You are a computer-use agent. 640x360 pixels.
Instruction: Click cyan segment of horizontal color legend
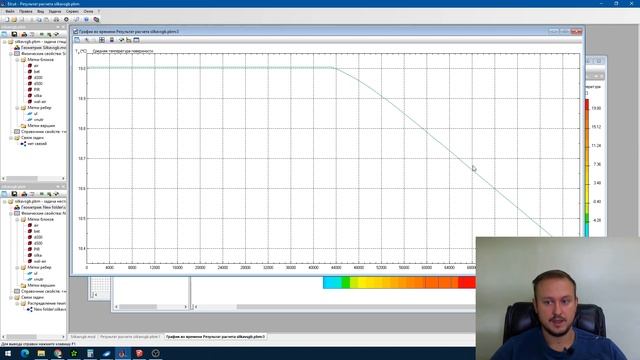pyautogui.click(x=332, y=282)
